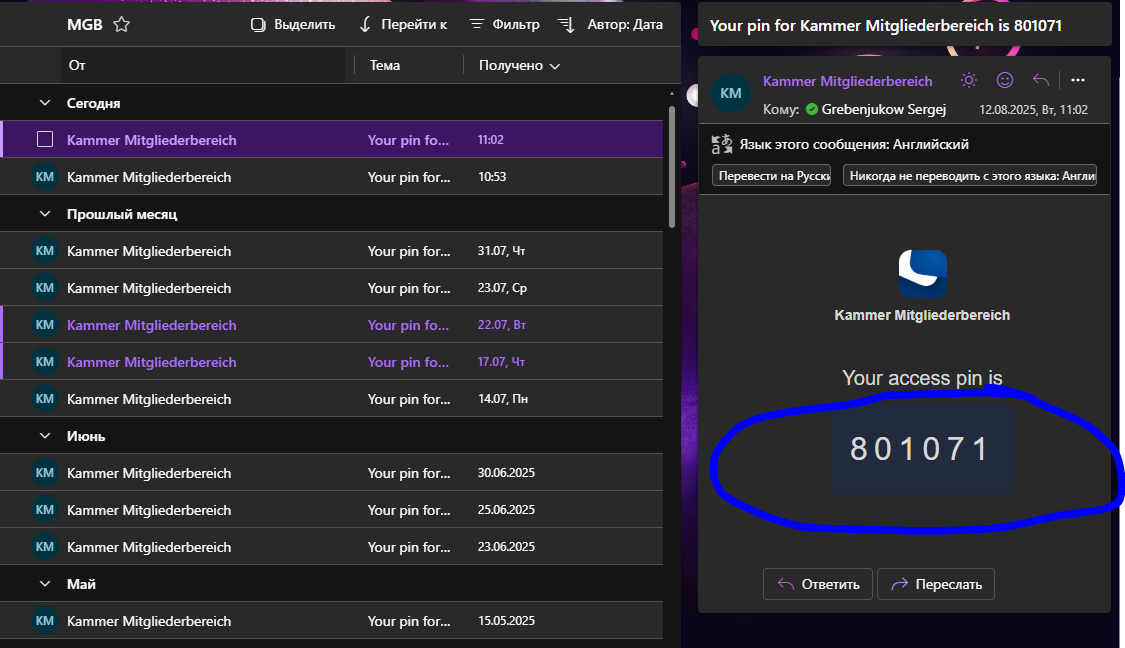Add a reaction with the smiley icon
Viewport: 1125px width, 648px height.
[x=1004, y=80]
